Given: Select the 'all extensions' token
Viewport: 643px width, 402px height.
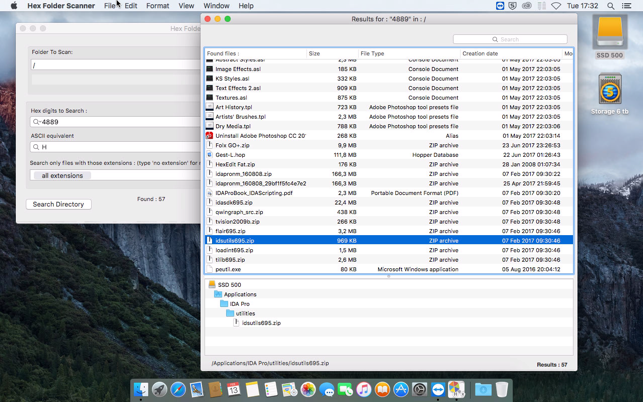Looking at the screenshot, I should coord(62,176).
